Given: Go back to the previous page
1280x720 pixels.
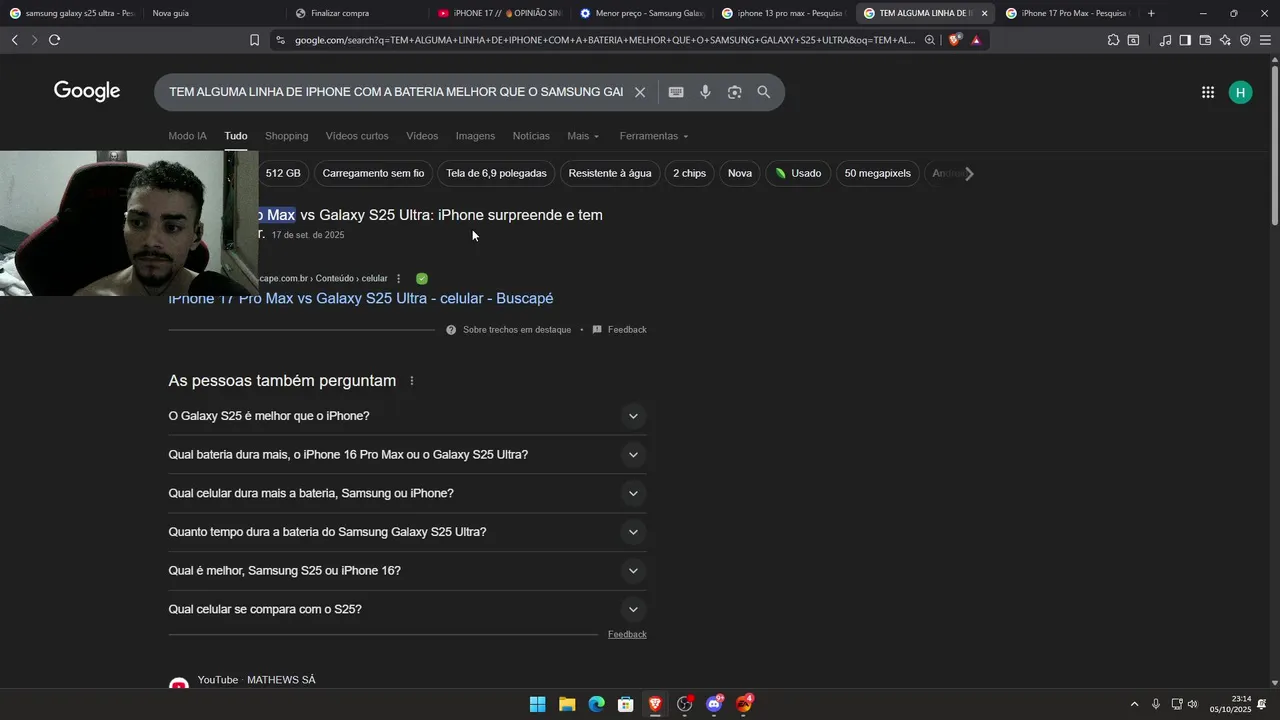Looking at the screenshot, I should 14,40.
